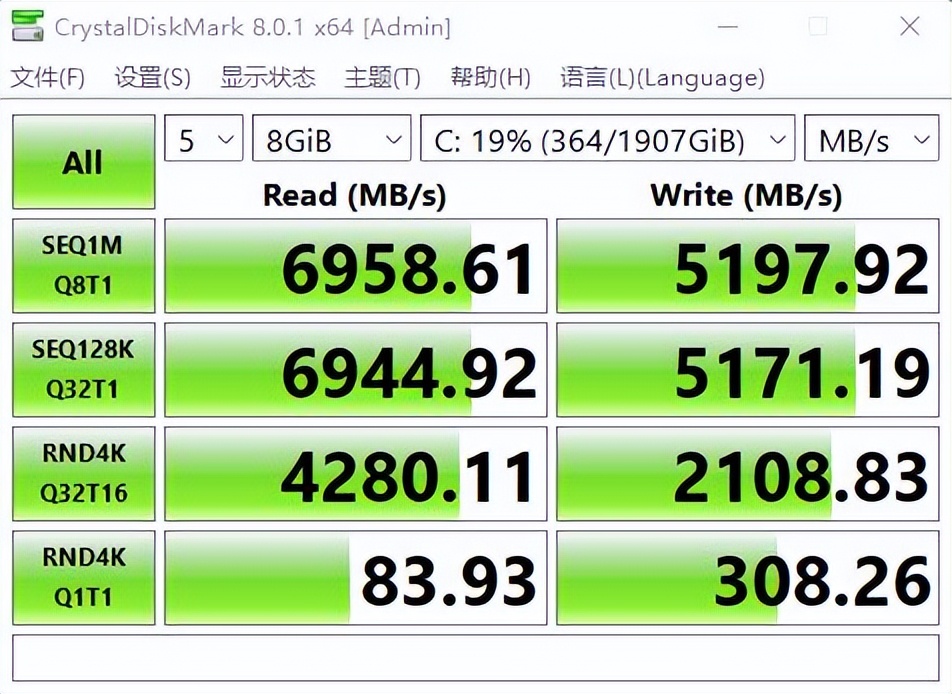This screenshot has width=952, height=694.
Task: Click the RND4K Q32T16 read result 4280.11
Action: pos(356,474)
